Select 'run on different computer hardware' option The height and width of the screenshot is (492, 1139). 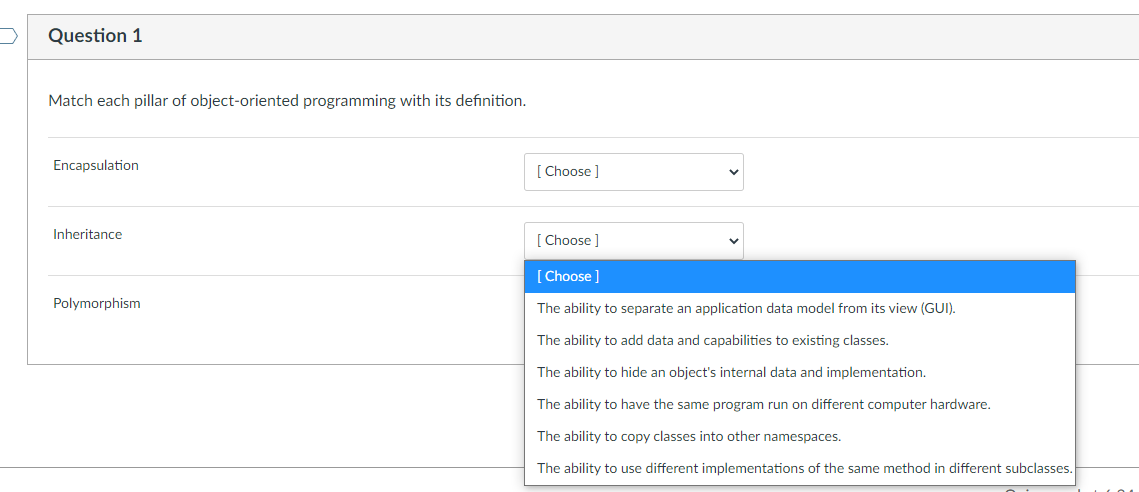763,404
